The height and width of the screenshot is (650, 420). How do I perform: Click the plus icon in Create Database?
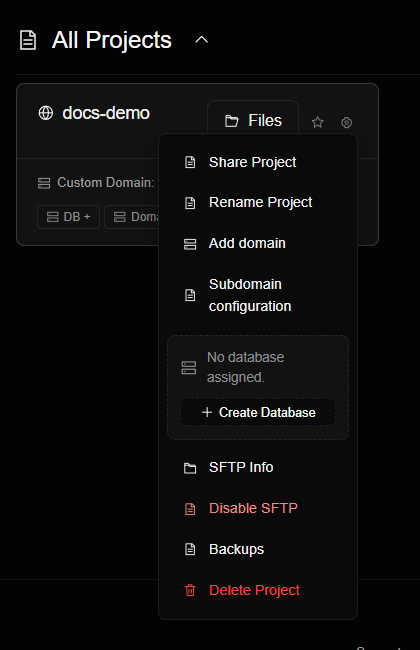point(207,412)
